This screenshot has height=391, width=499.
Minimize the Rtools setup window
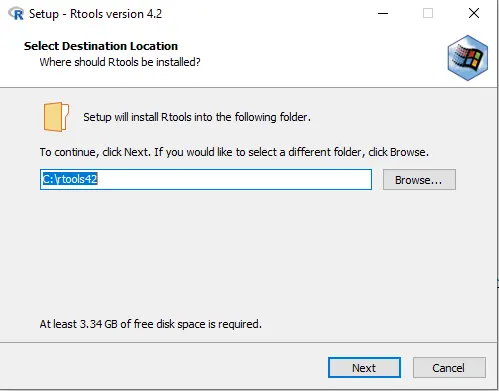383,14
